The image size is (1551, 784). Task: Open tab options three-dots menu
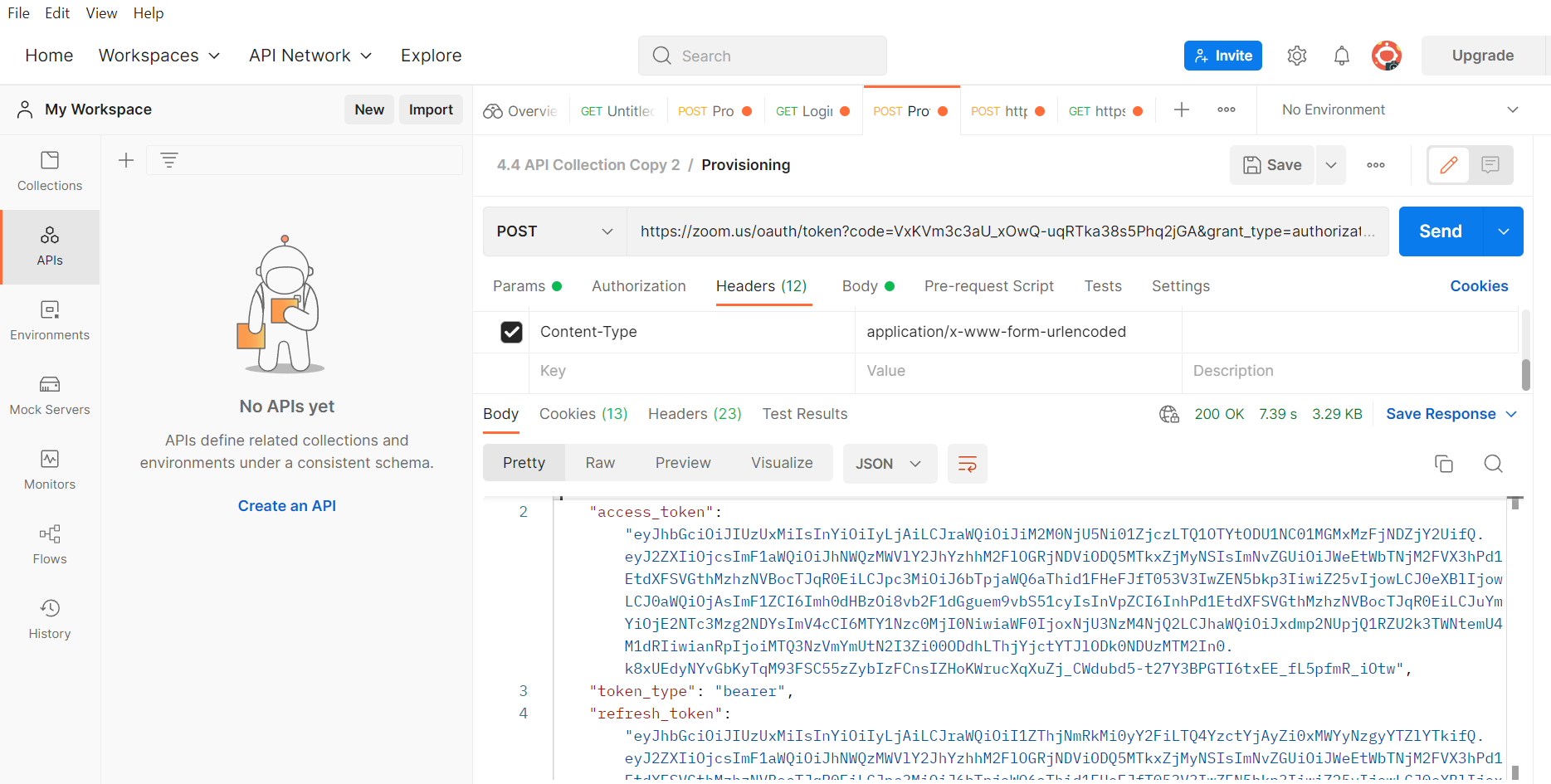click(x=1227, y=110)
